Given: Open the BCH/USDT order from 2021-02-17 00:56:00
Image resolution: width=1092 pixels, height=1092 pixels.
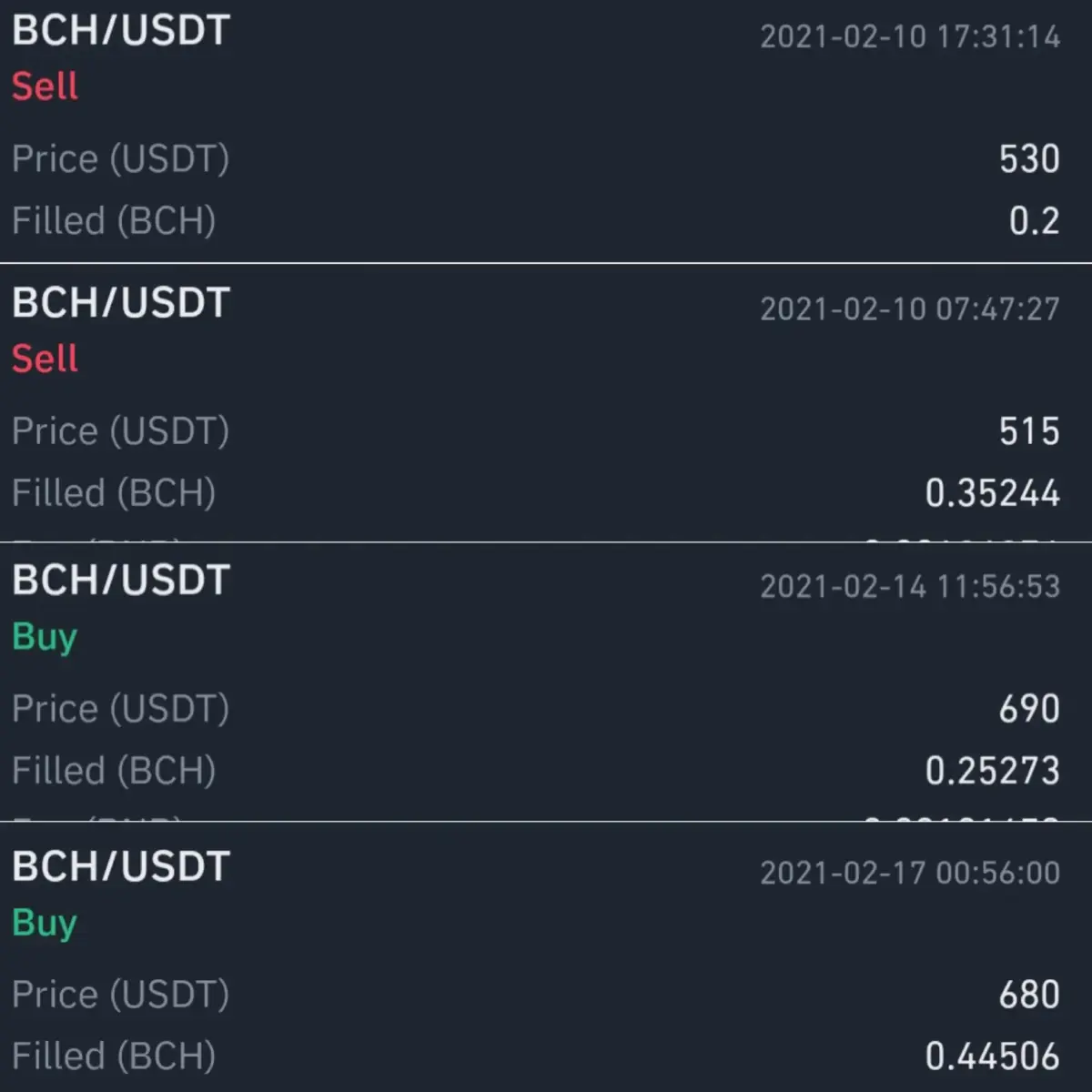Looking at the screenshot, I should [x=546, y=957].
